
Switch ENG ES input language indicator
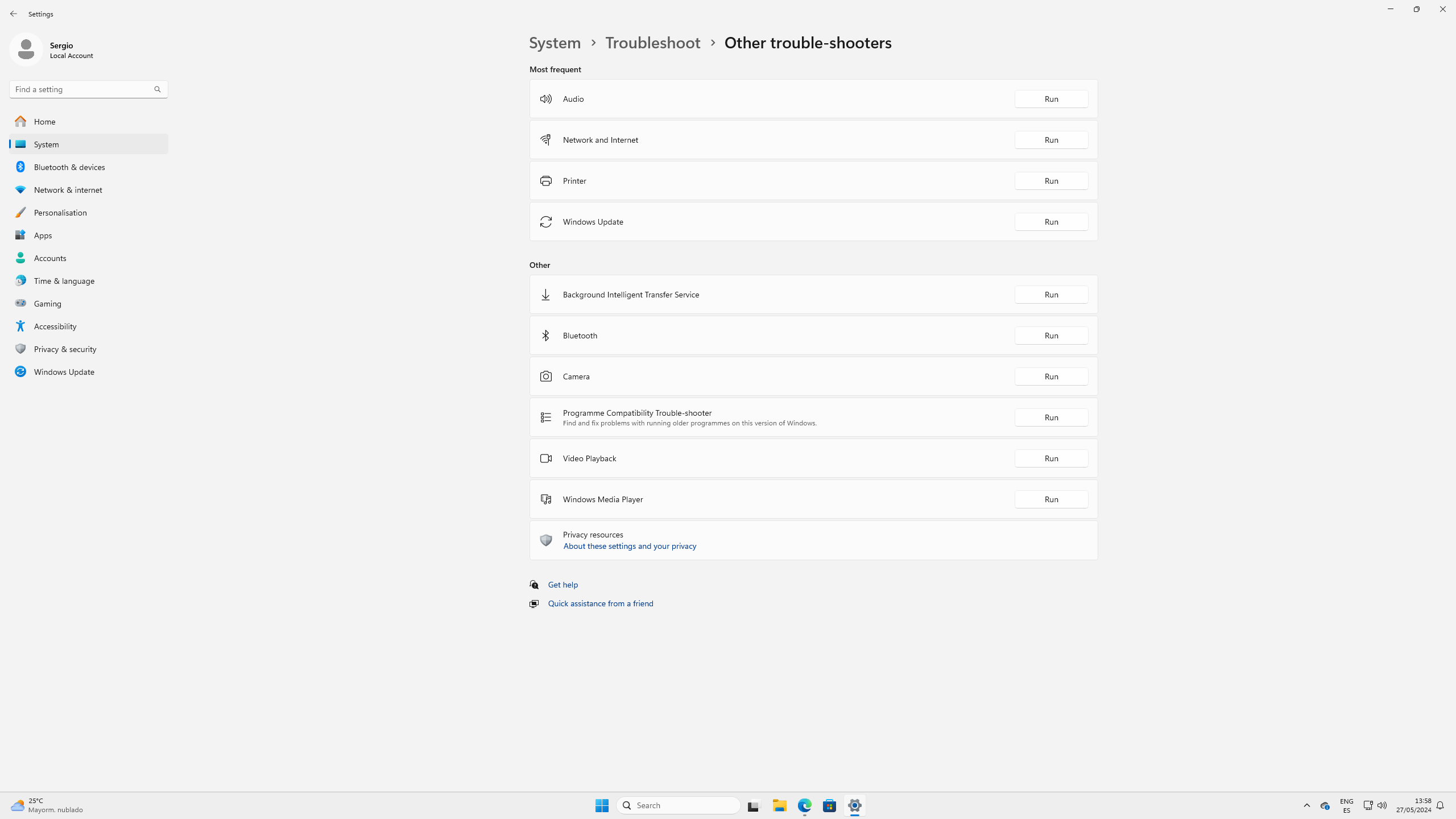coord(1346,805)
